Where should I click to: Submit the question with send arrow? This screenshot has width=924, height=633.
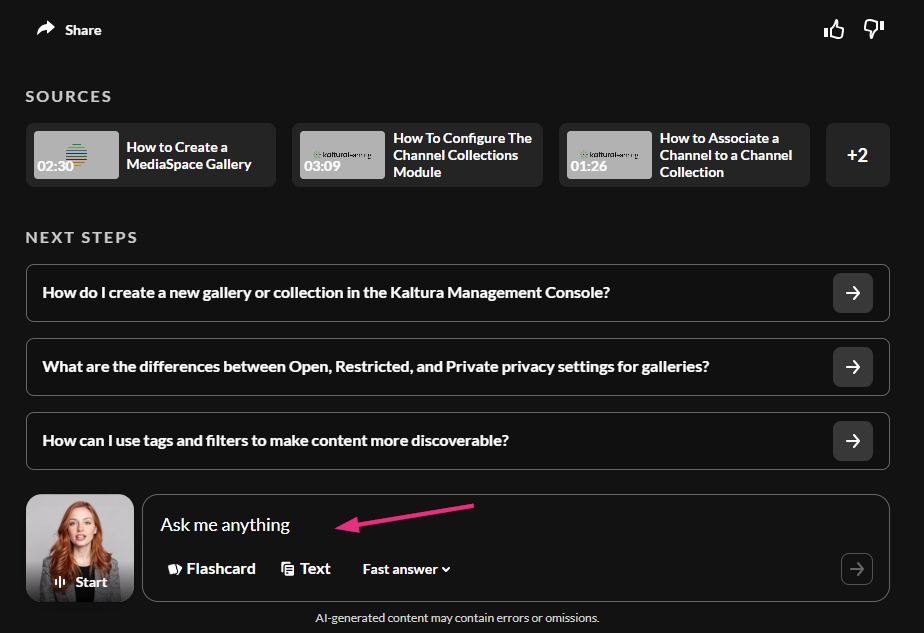tap(857, 569)
